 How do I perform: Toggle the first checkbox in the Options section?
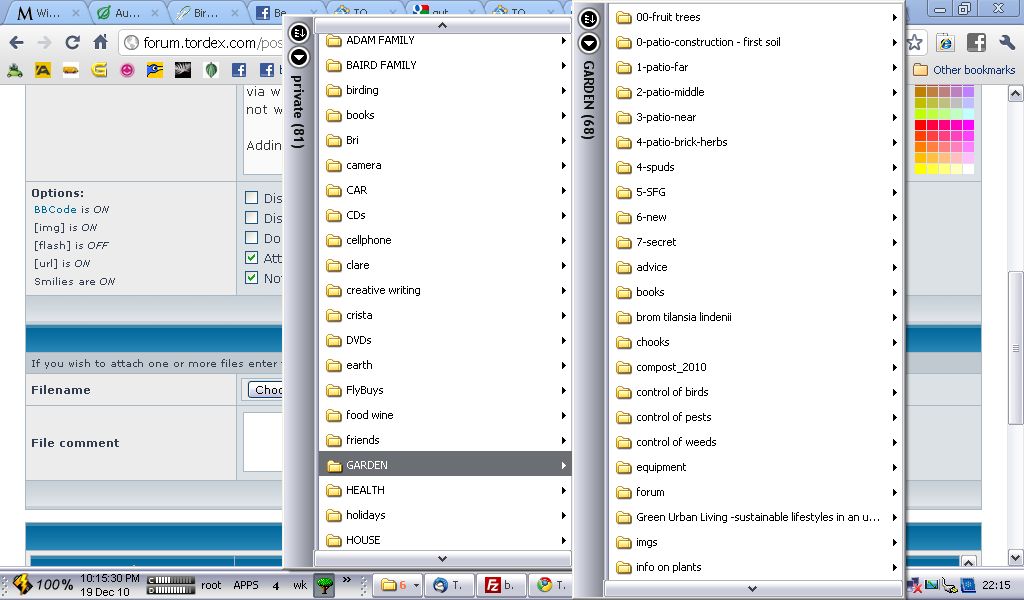point(252,198)
